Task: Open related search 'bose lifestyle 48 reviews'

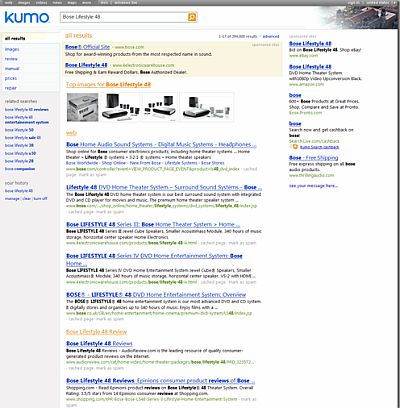Action: (27, 110)
